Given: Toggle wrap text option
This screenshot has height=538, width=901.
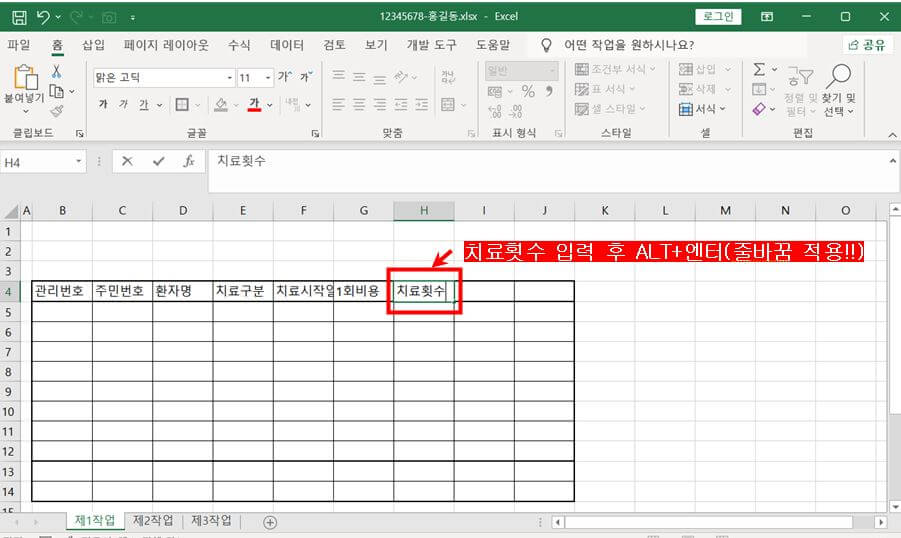Looking at the screenshot, I should 448,77.
